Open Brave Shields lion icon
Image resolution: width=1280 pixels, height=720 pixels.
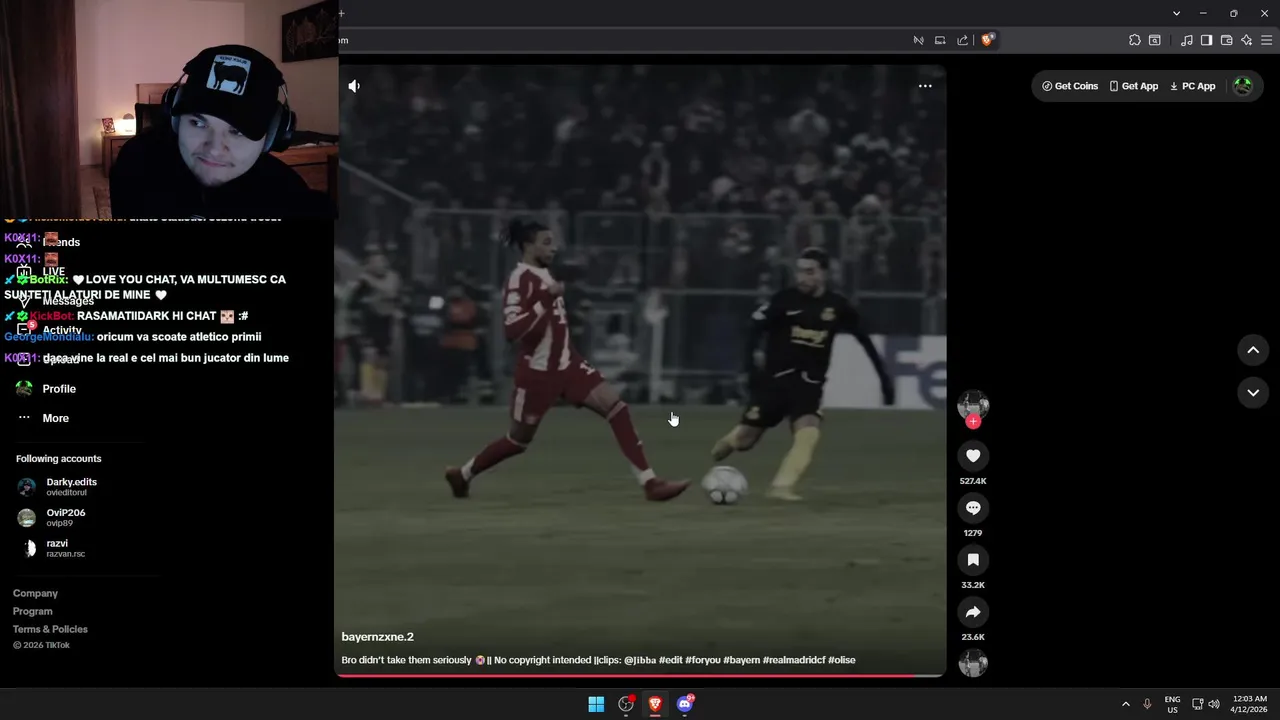click(987, 40)
